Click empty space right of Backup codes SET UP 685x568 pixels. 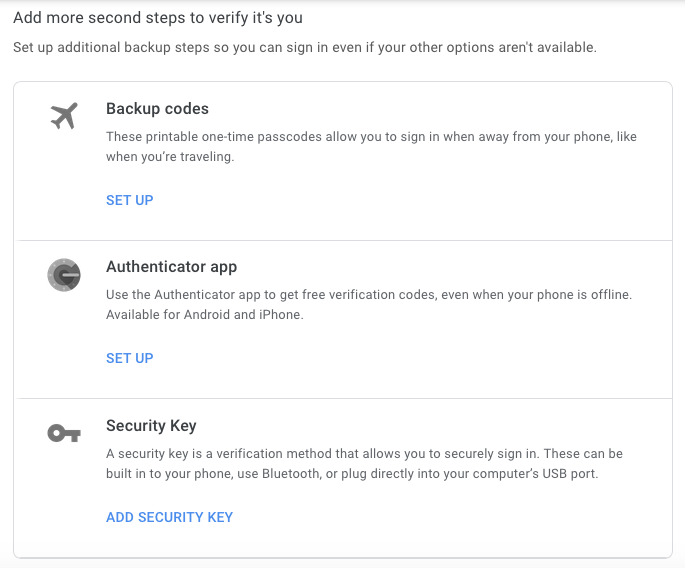point(400,200)
